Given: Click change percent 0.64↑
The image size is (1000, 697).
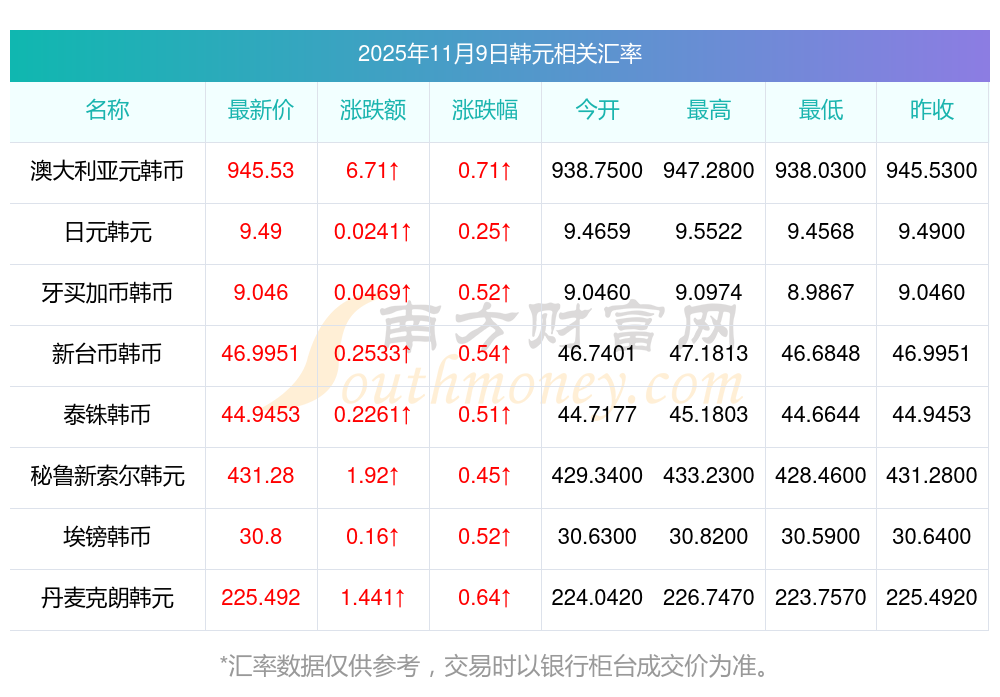Looking at the screenshot, I should pyautogui.click(x=485, y=598).
